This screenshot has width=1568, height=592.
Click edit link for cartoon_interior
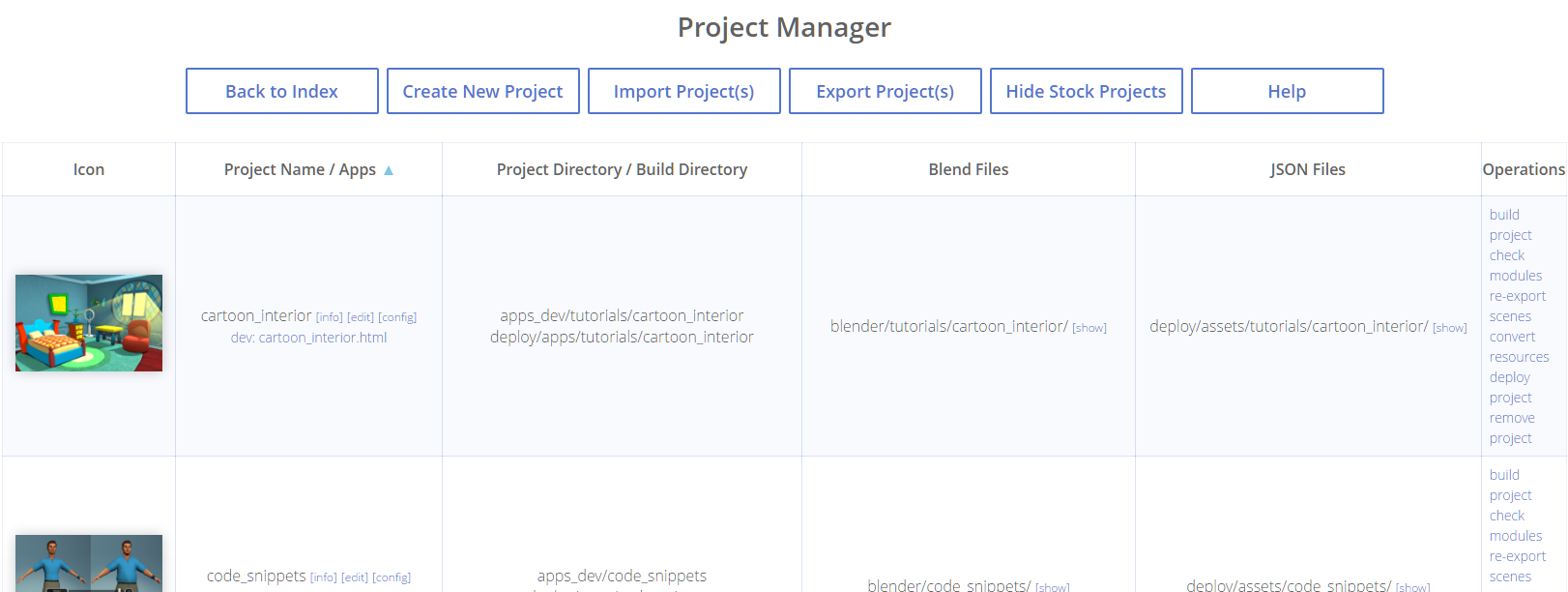[x=361, y=317]
